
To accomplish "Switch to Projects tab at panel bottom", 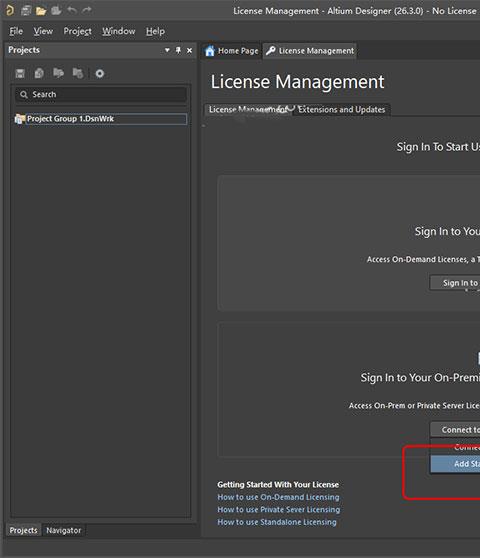I will tap(23, 530).
